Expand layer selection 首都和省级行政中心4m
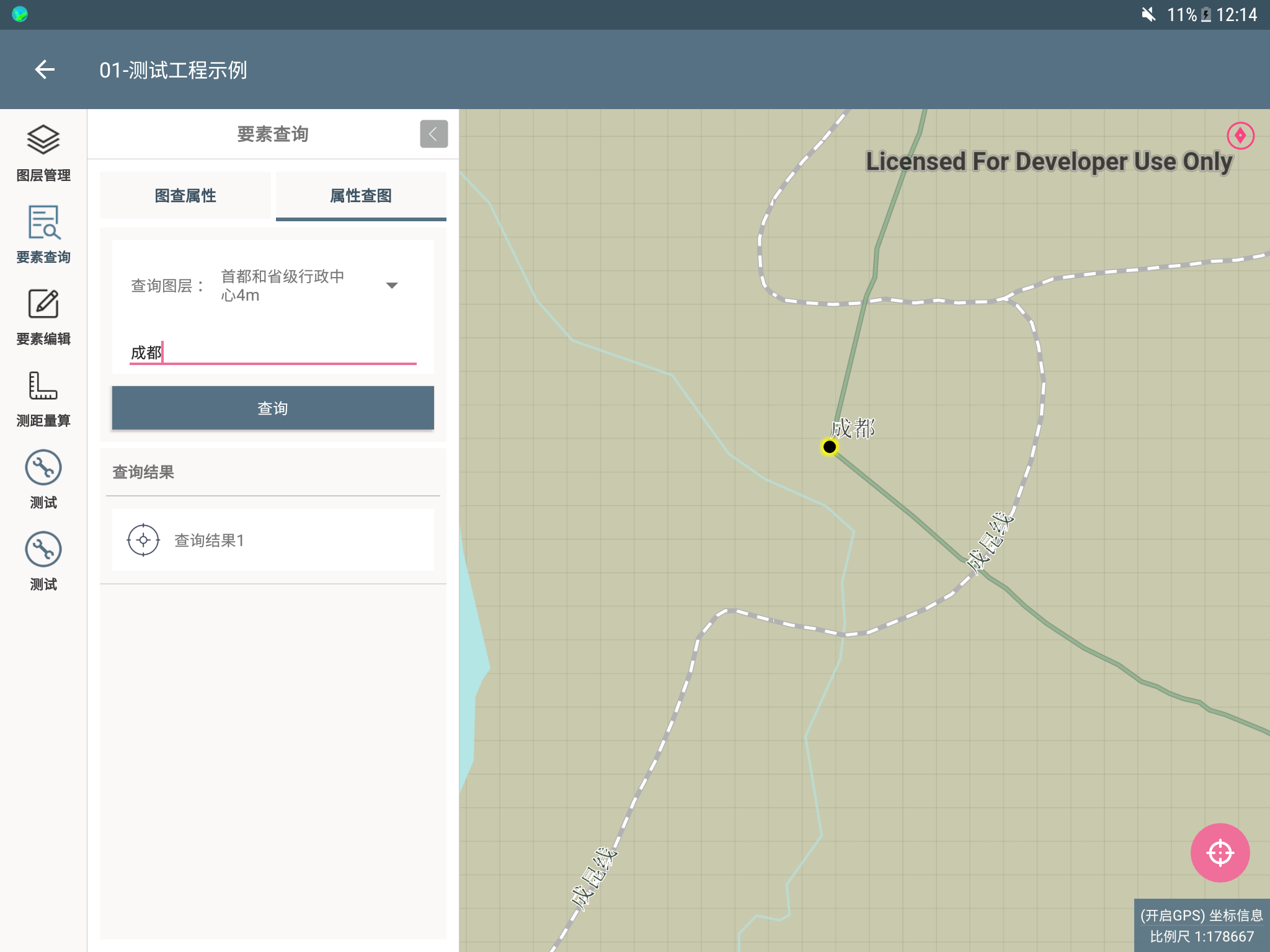This screenshot has width=1270, height=952. pos(283,286)
